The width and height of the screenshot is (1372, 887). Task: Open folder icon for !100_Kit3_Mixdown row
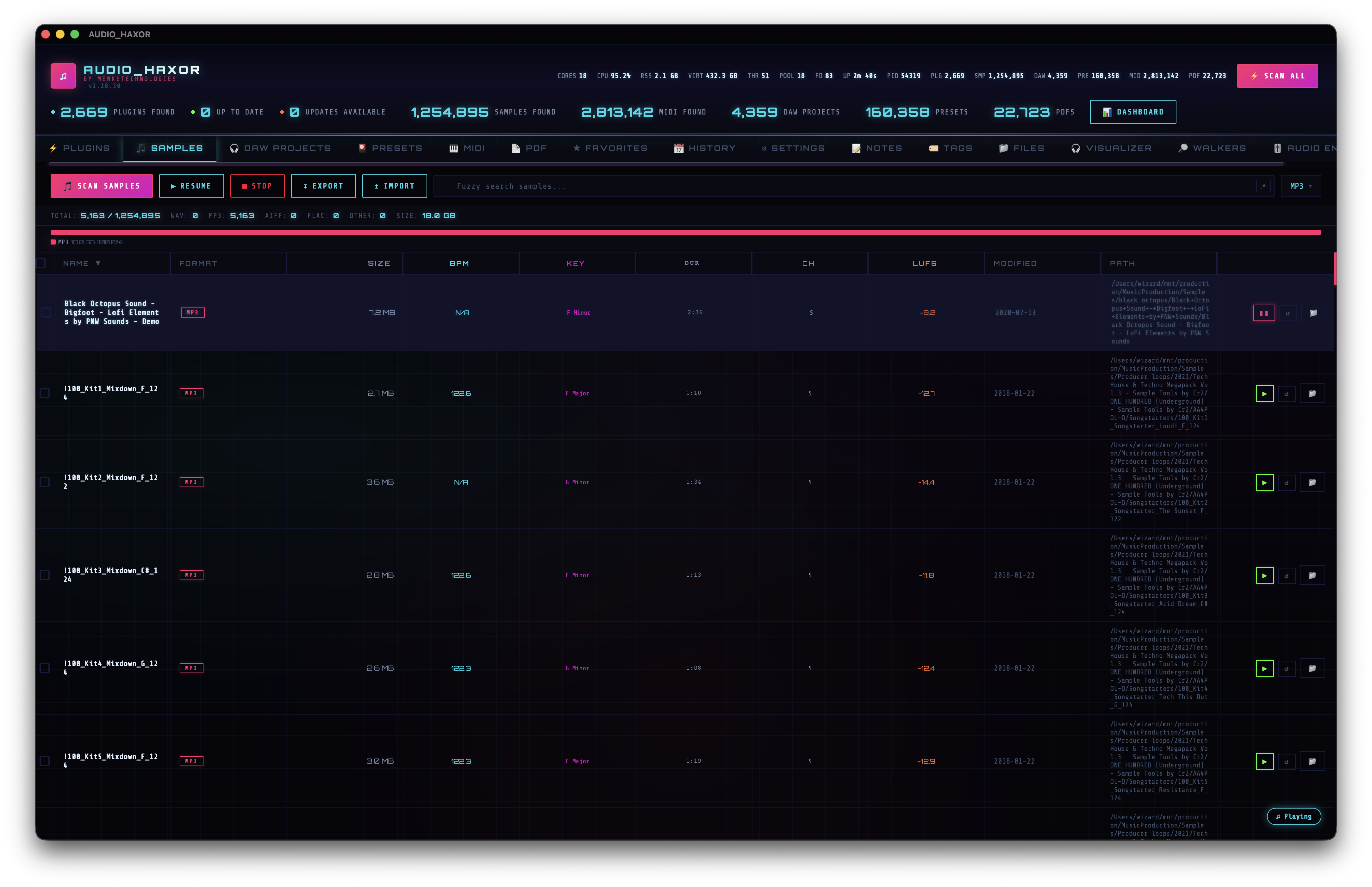click(x=1312, y=575)
